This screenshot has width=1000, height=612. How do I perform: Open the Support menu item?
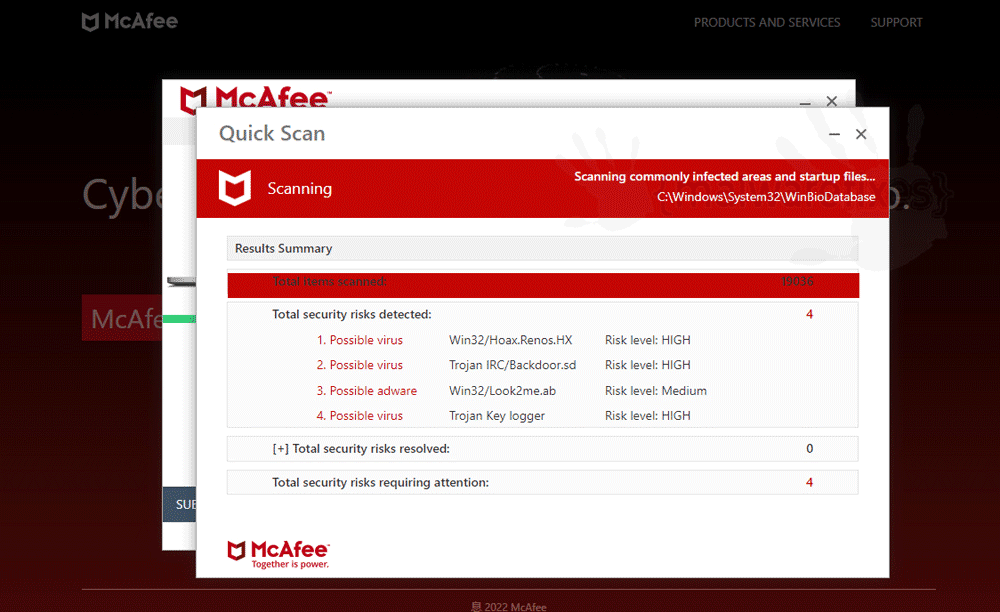(896, 22)
